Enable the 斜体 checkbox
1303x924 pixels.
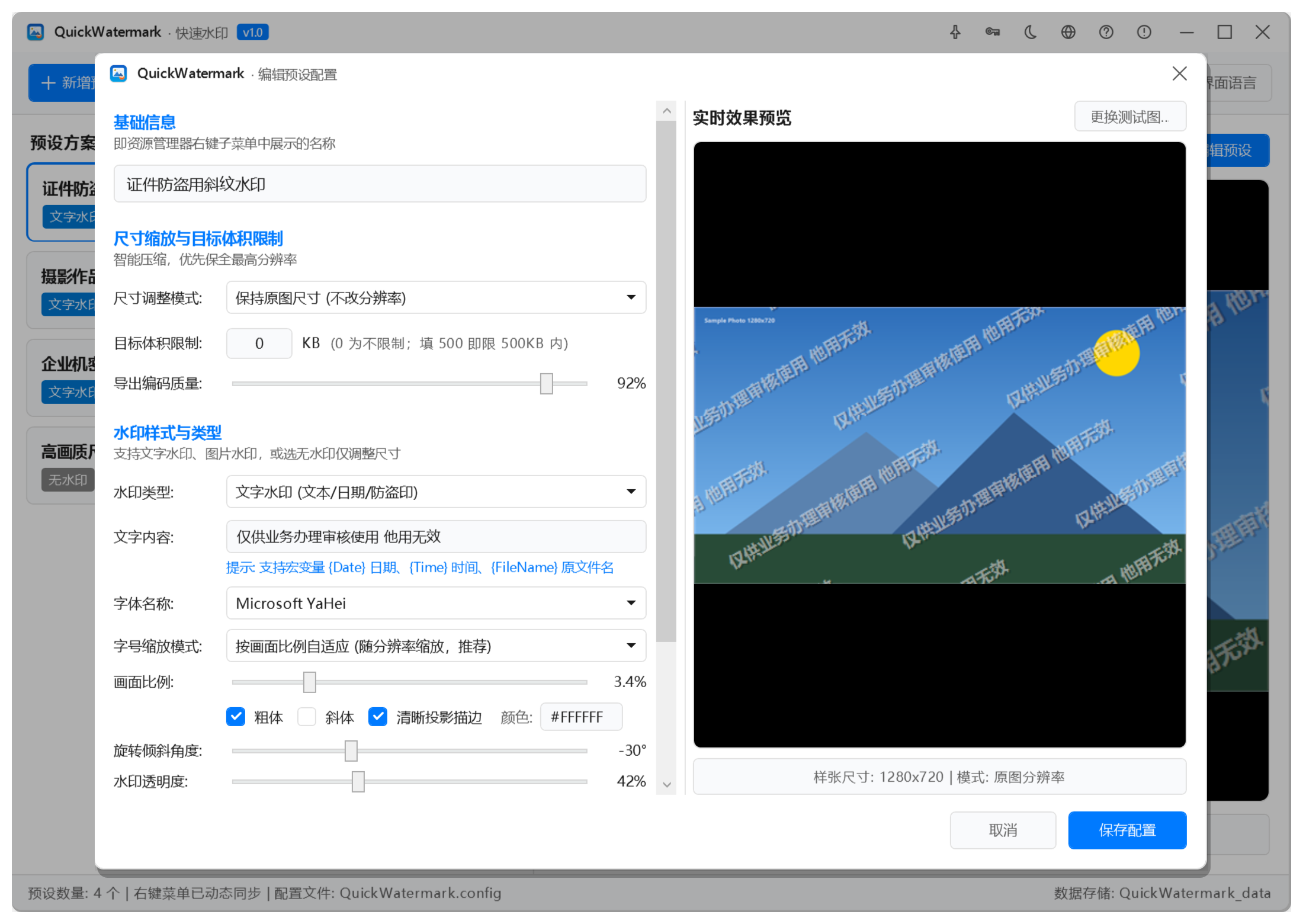click(307, 717)
